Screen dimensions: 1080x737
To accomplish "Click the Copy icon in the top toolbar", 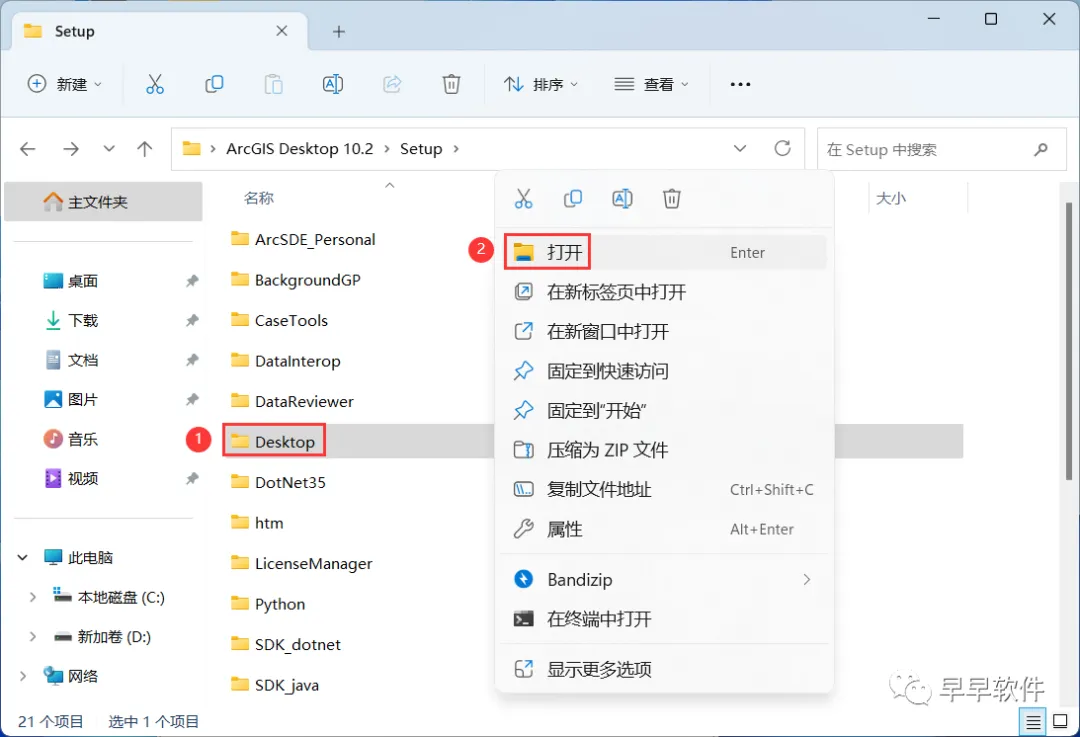I will pos(214,84).
